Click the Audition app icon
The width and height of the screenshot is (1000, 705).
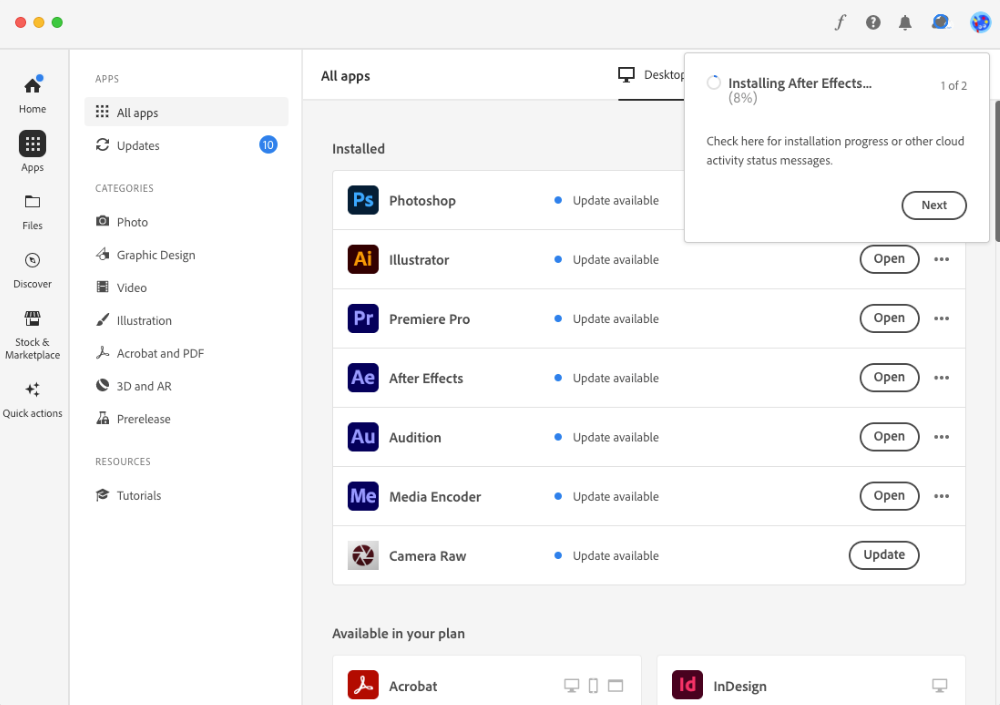[x=363, y=437]
